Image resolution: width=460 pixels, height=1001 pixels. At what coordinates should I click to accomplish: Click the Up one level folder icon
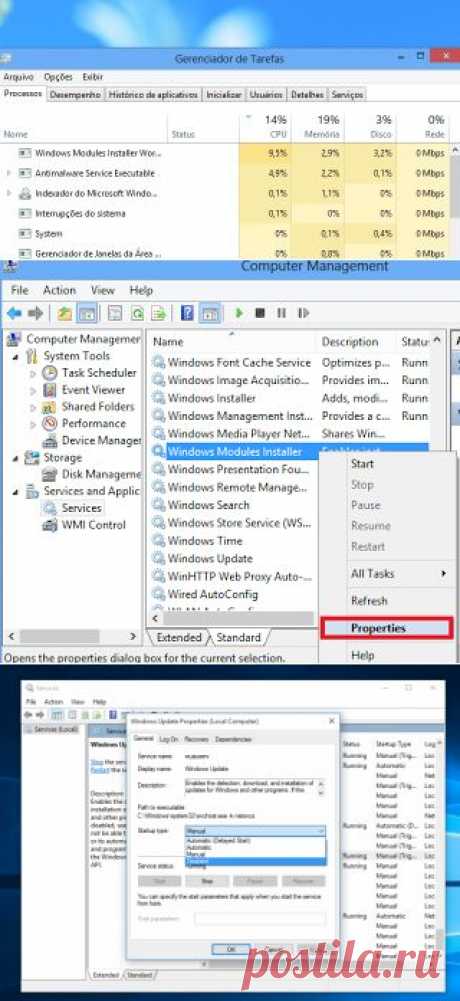click(64, 313)
